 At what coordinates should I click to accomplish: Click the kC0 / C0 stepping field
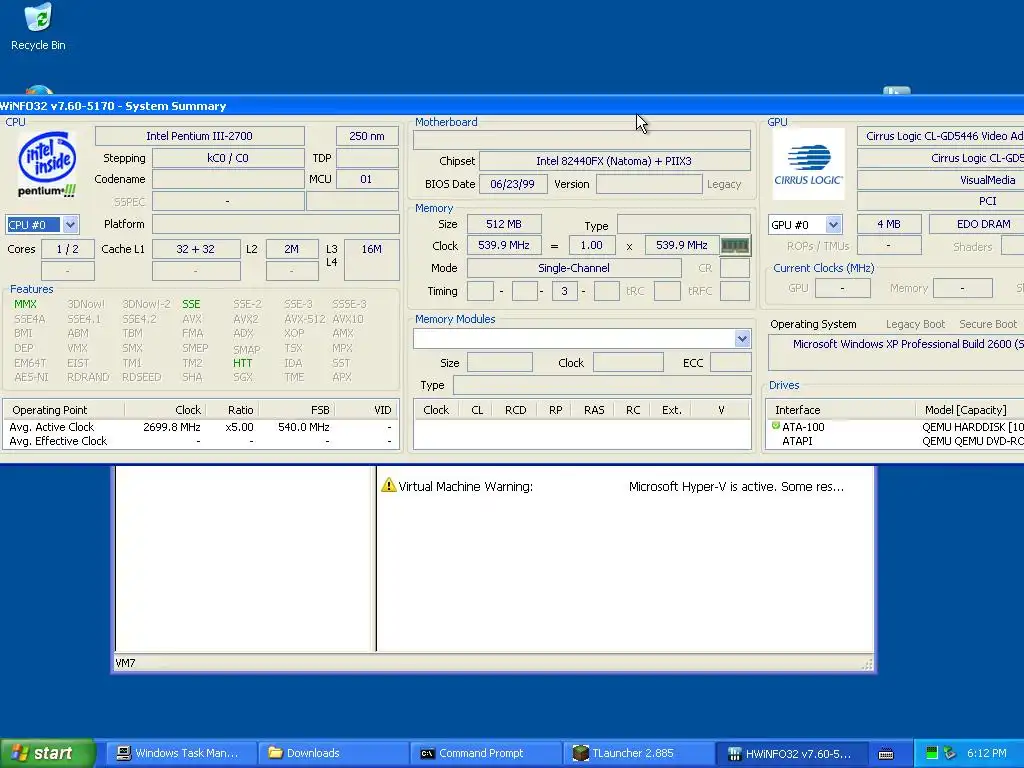coord(228,158)
